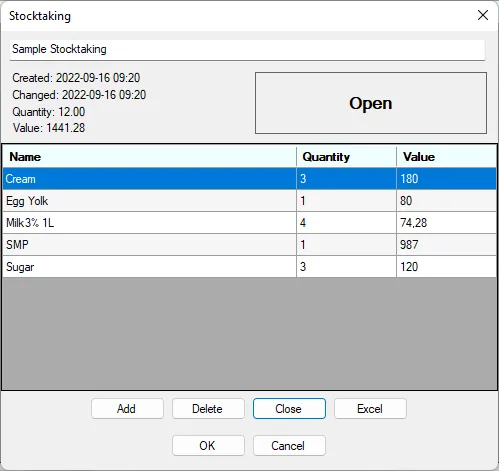Click Milk's quantity cell 4
Image resolution: width=499 pixels, height=471 pixels.
pyautogui.click(x=346, y=223)
